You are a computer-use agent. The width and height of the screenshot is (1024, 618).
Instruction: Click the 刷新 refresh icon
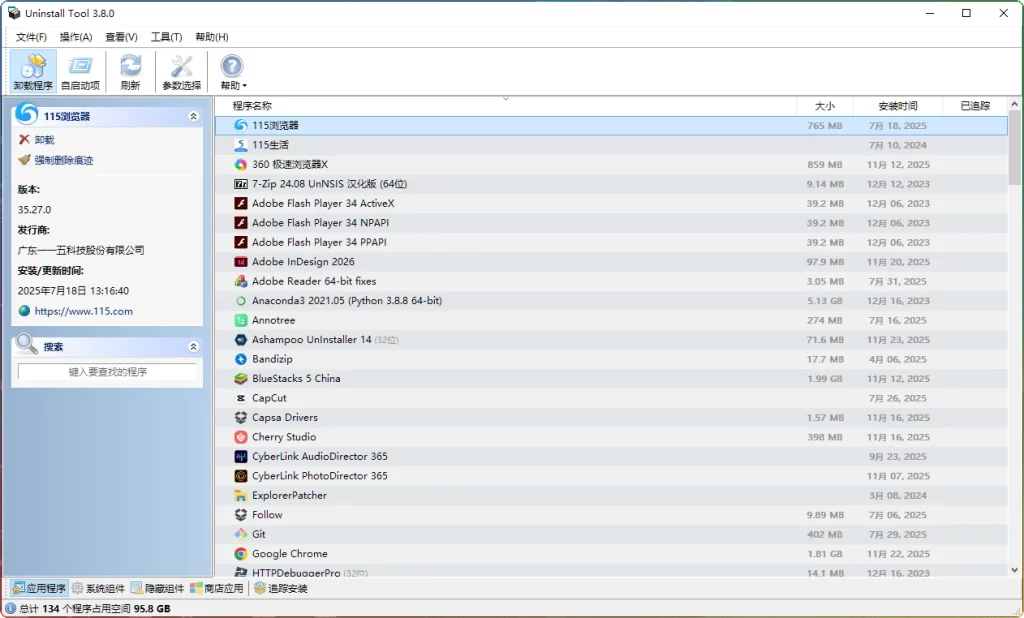click(x=130, y=70)
